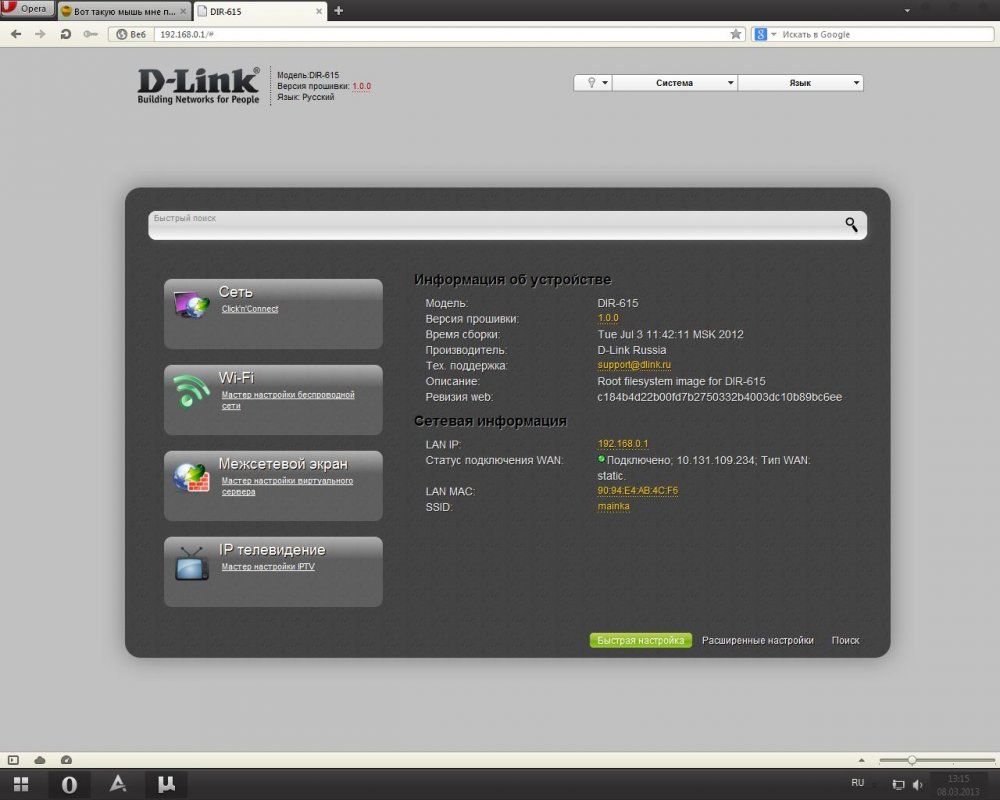Click the Быстрый поиск quick search field
Viewport: 1000px width, 800px height.
tap(507, 225)
